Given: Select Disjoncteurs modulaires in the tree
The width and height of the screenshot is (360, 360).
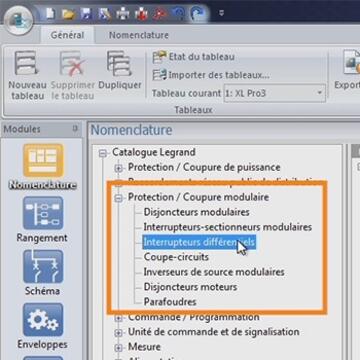Looking at the screenshot, I should (x=196, y=212).
